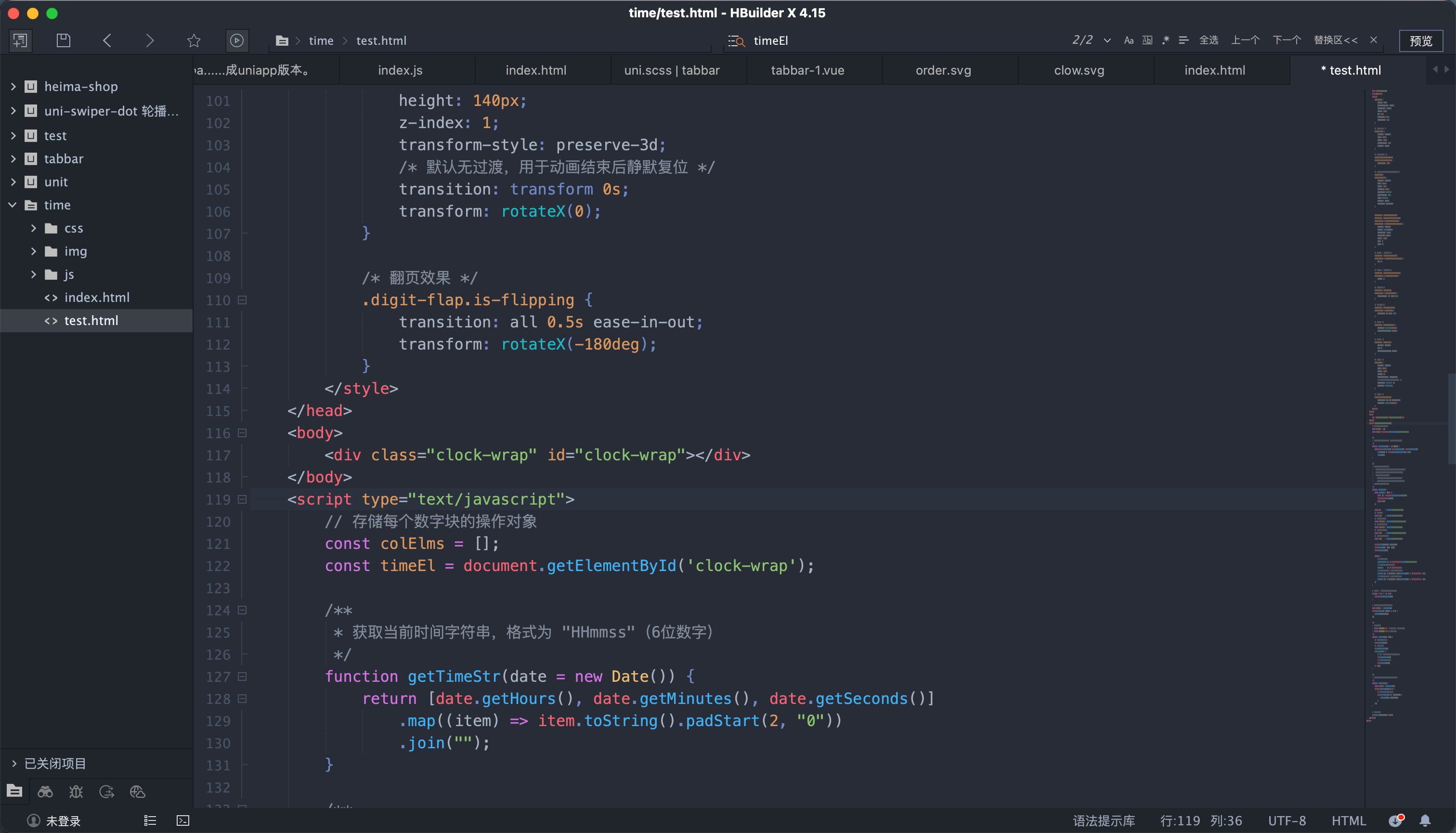The image size is (1456, 833).
Task: Click the run play icon in toolbar
Action: click(237, 40)
